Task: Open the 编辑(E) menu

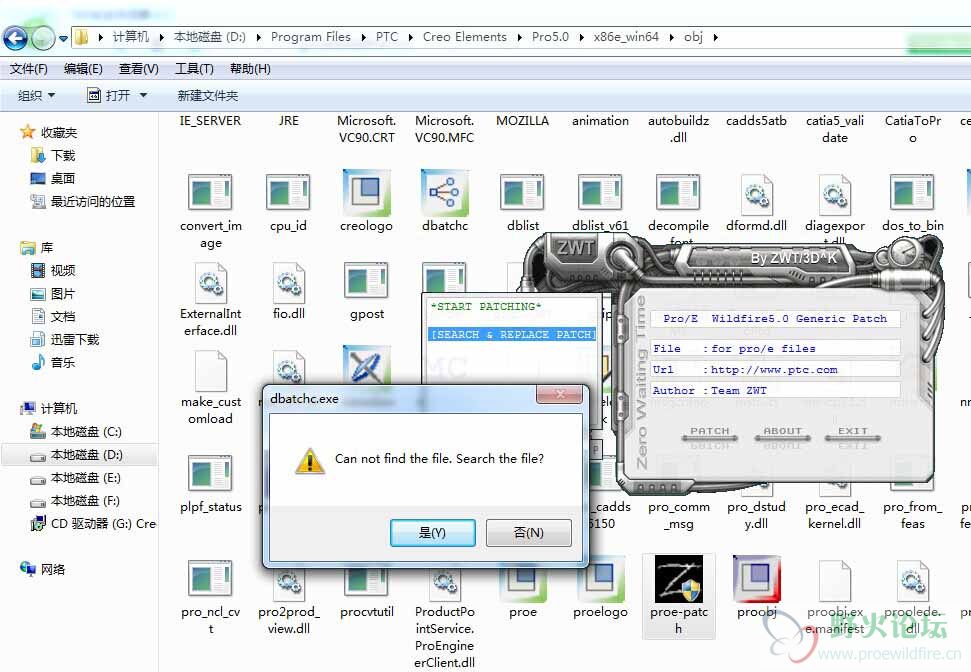Action: [x=83, y=69]
